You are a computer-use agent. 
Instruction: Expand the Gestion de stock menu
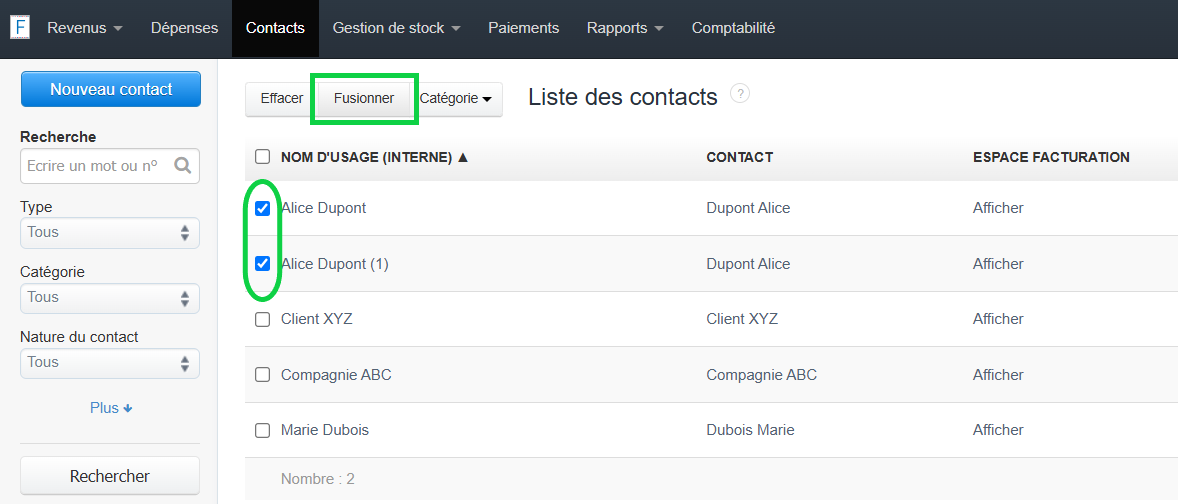pyautogui.click(x=396, y=28)
